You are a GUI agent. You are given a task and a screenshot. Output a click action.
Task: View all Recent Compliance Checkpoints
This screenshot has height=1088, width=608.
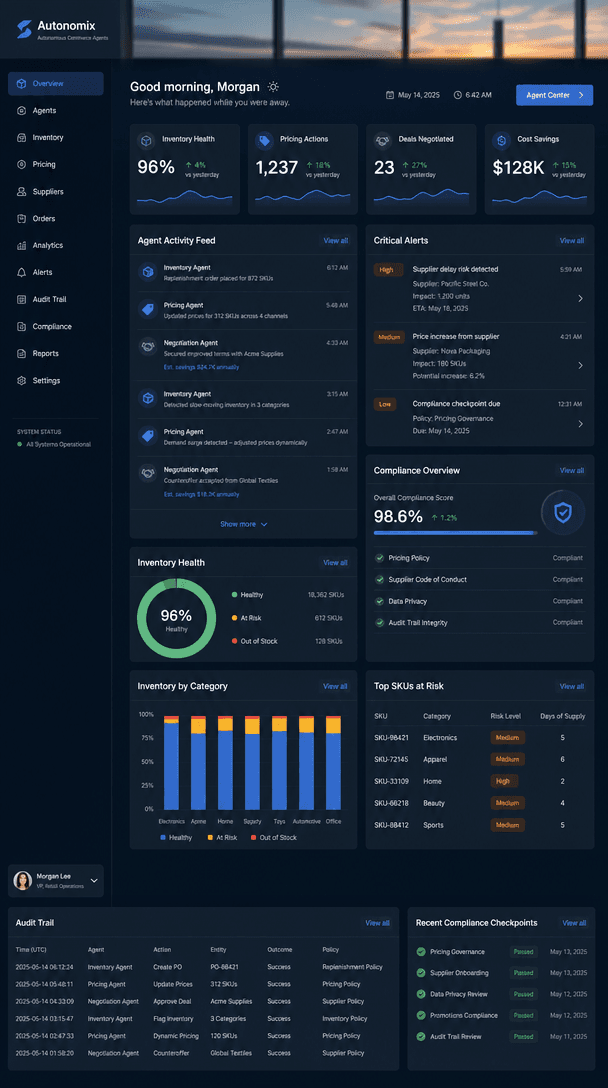[574, 923]
